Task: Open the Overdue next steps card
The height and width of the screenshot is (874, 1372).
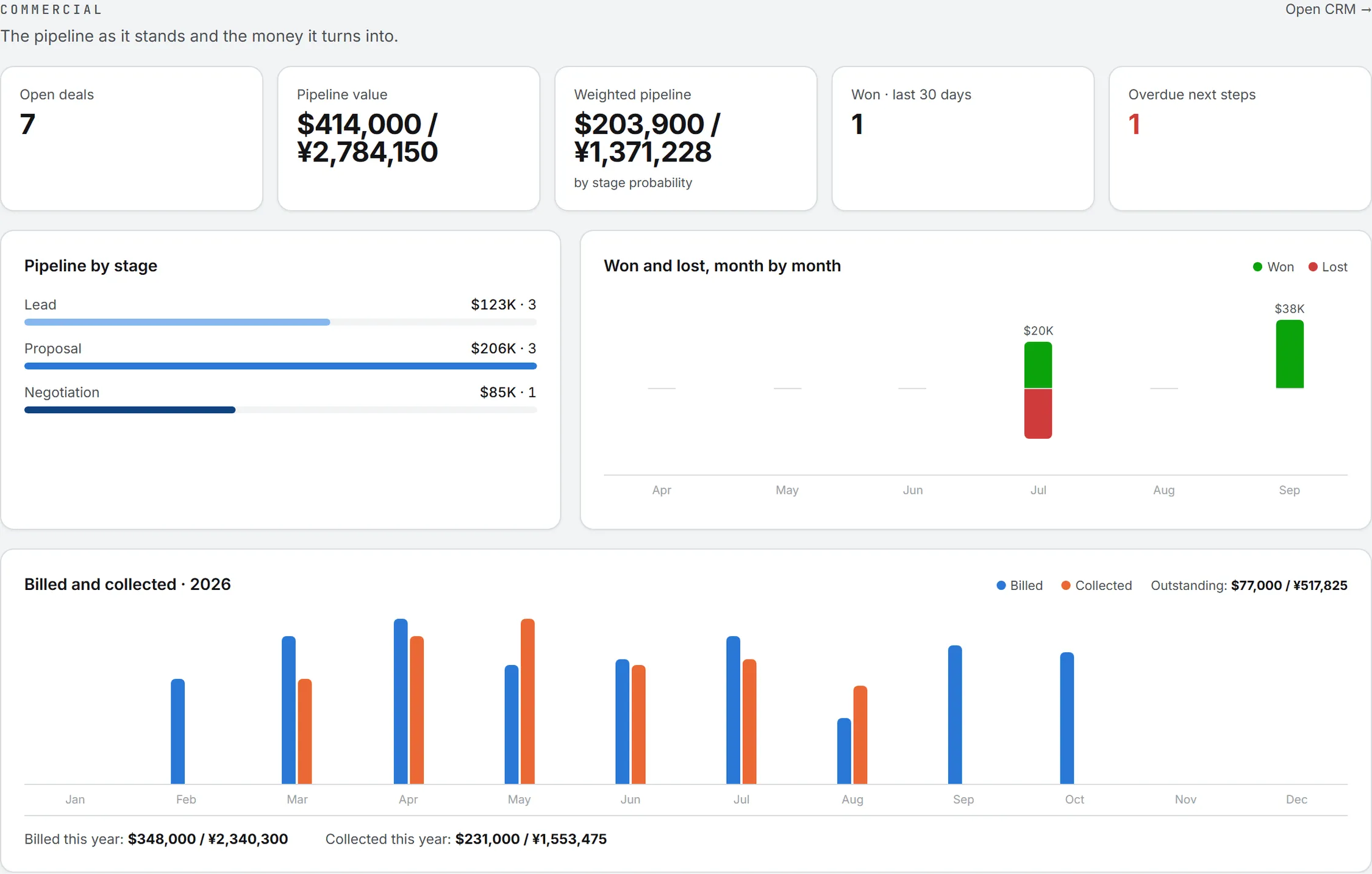Action: tap(1240, 138)
